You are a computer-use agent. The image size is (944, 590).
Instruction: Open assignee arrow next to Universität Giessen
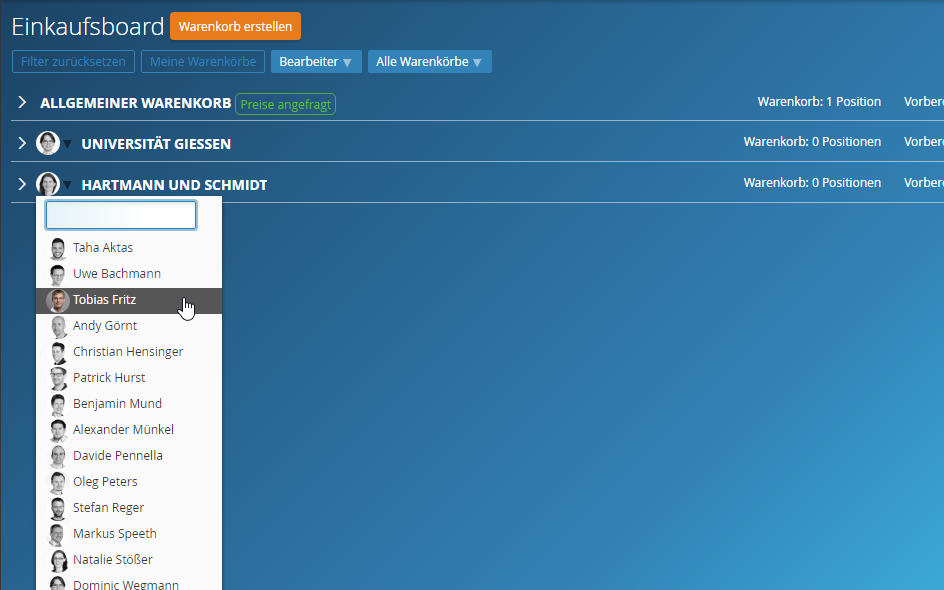pos(68,145)
